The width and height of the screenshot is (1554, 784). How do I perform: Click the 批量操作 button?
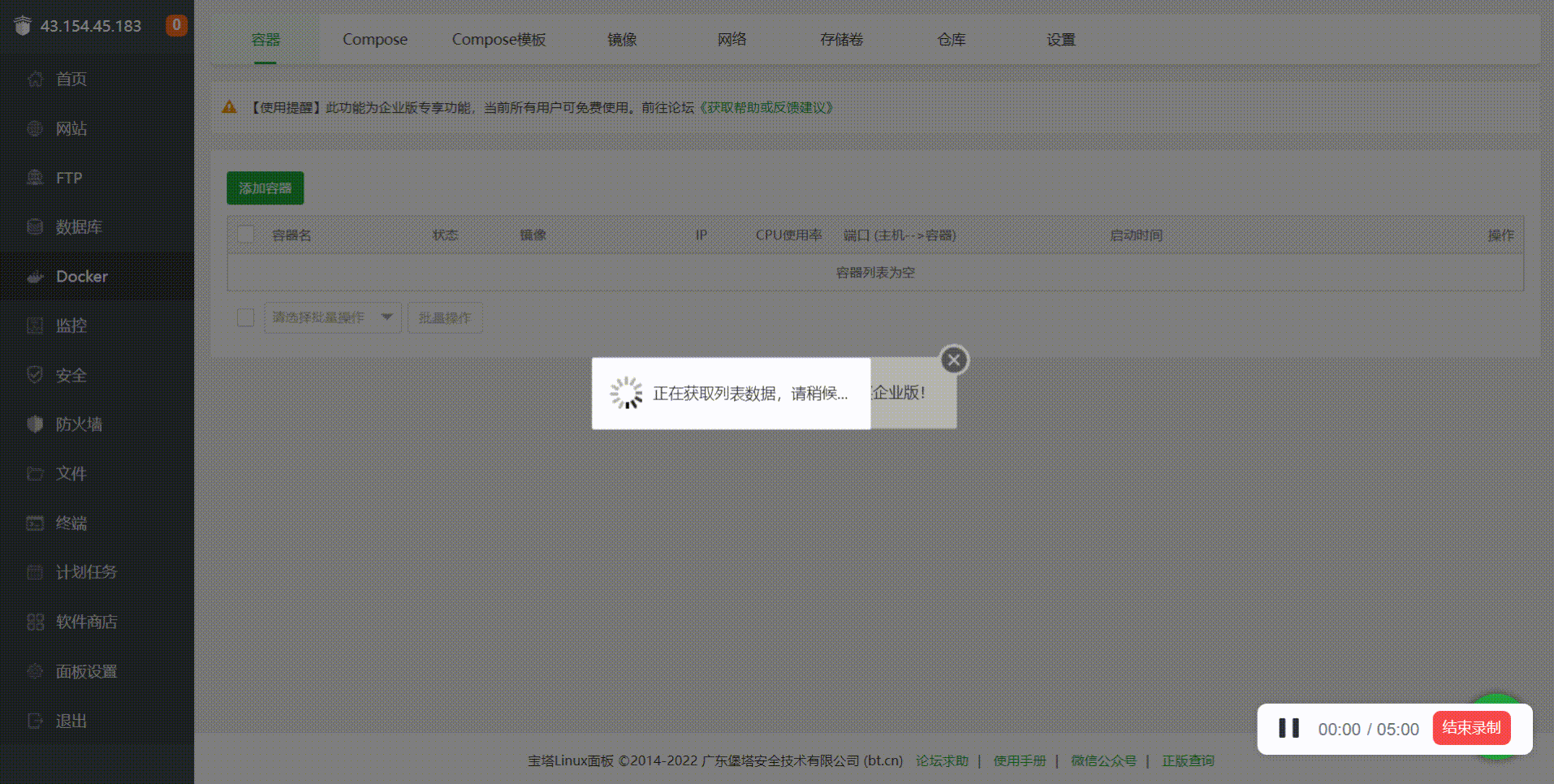tap(445, 317)
